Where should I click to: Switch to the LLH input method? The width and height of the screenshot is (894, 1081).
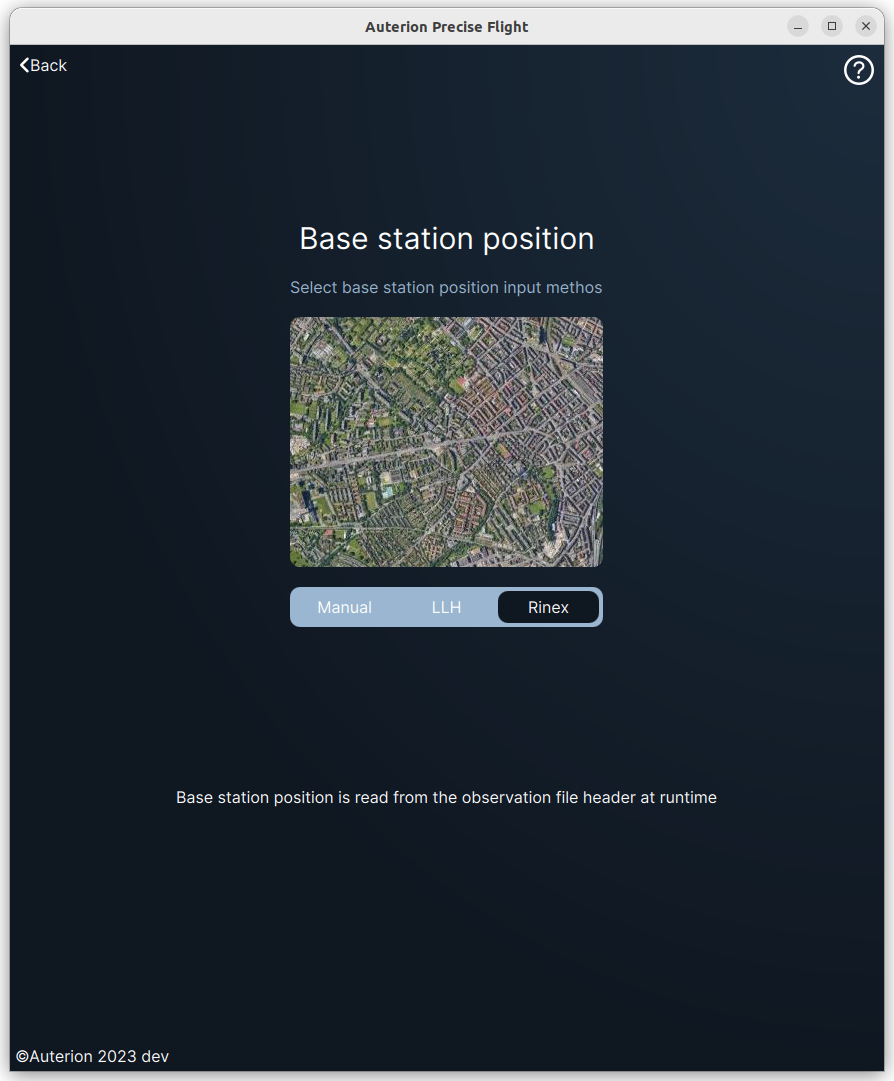446,607
